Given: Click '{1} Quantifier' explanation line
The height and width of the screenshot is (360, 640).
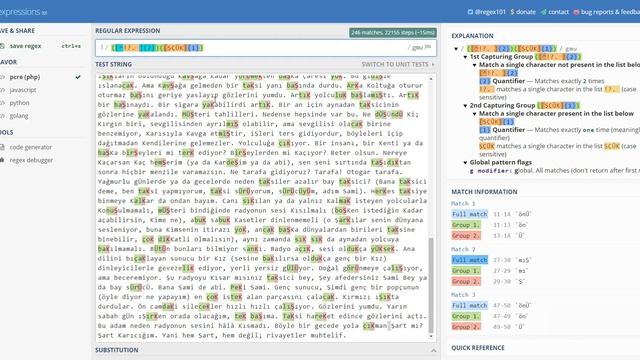Looking at the screenshot, I should pos(560,130).
